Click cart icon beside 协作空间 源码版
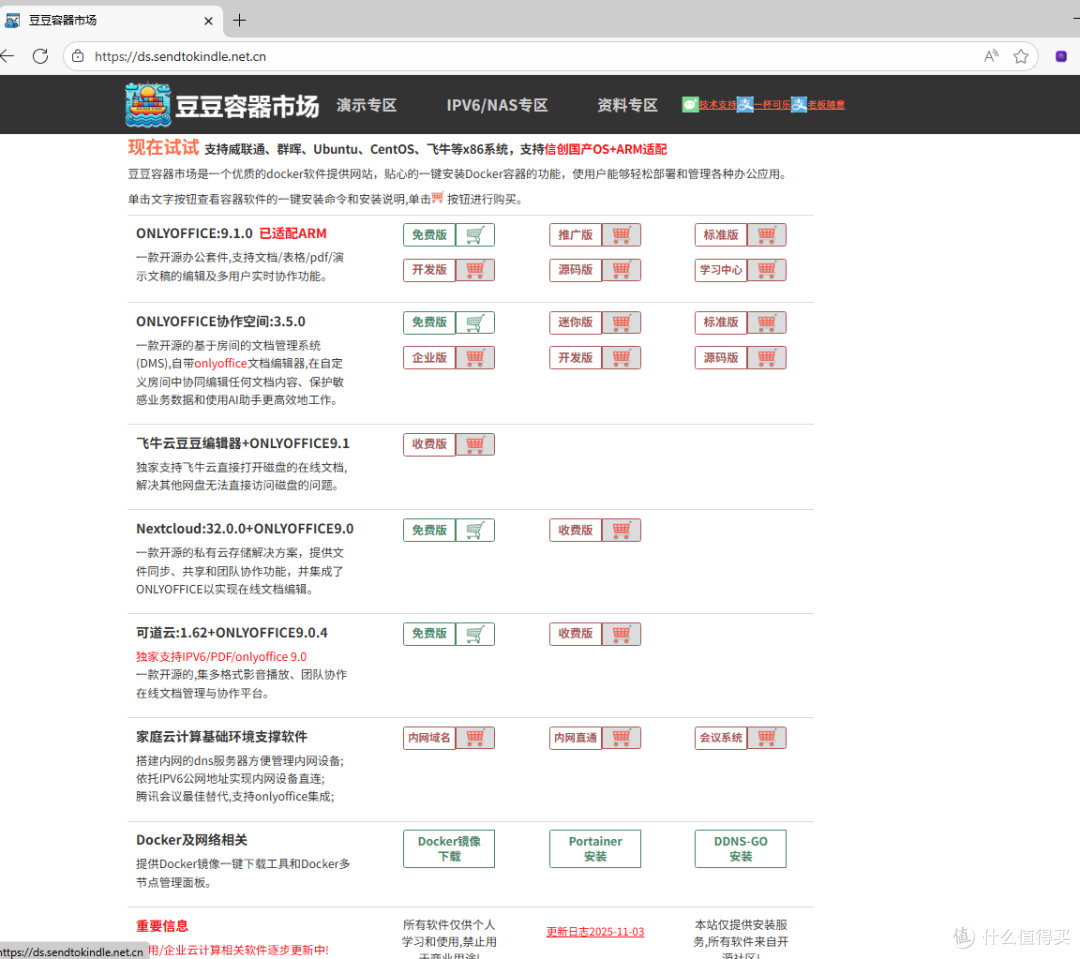The image size is (1080, 959). pos(767,358)
